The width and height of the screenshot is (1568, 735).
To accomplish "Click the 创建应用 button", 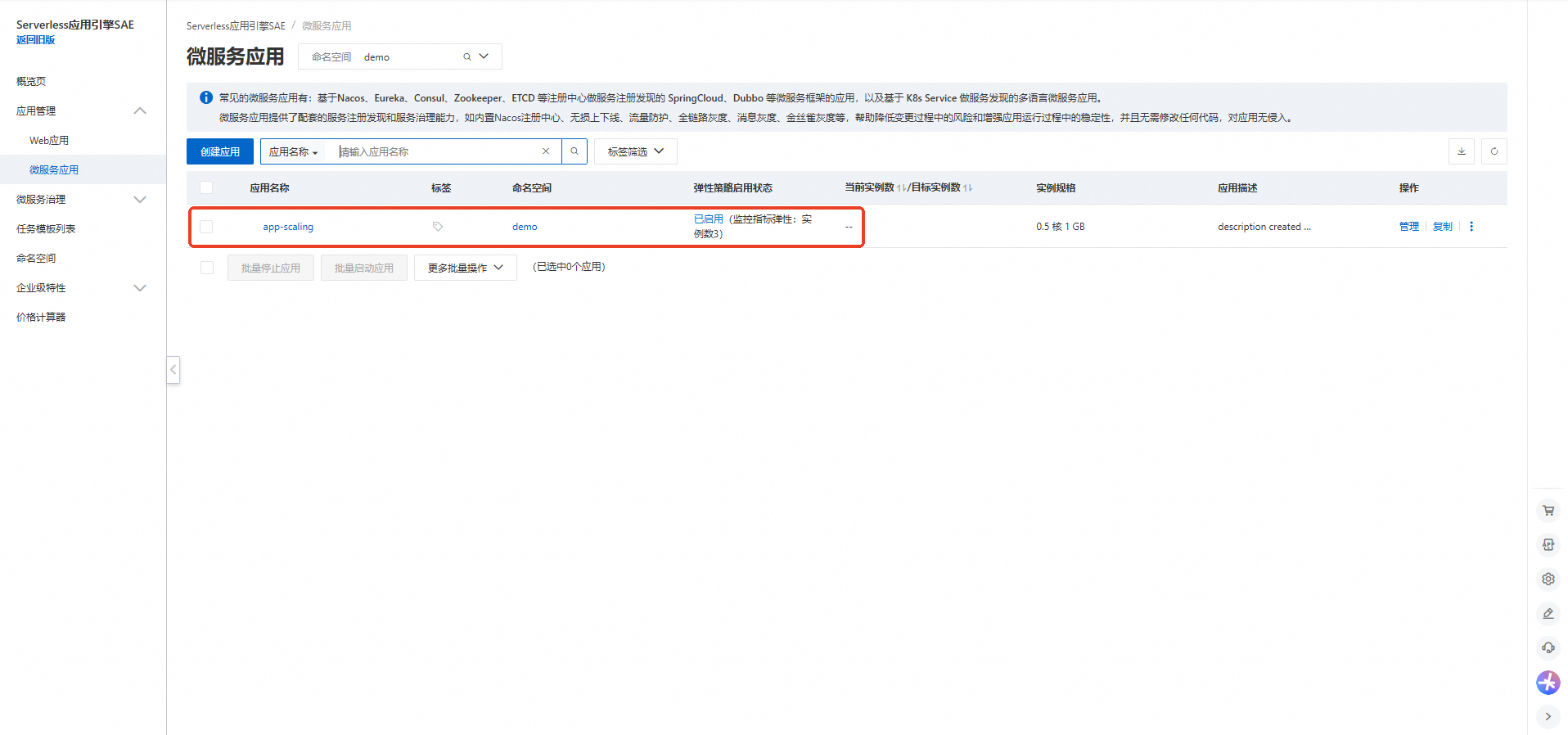I will (220, 151).
